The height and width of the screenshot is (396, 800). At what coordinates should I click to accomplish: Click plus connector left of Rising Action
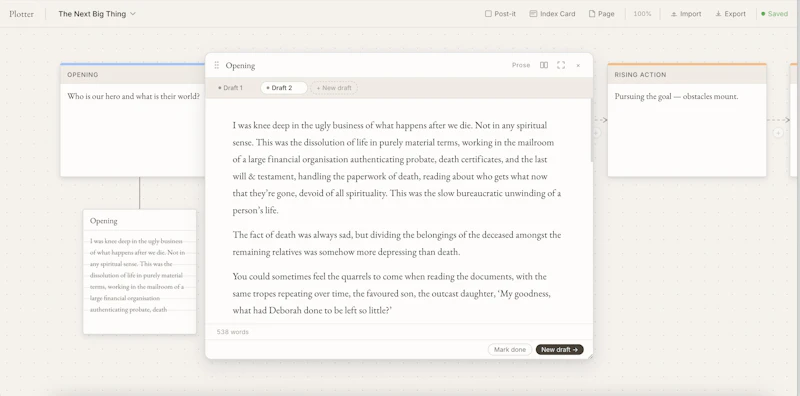click(x=596, y=133)
